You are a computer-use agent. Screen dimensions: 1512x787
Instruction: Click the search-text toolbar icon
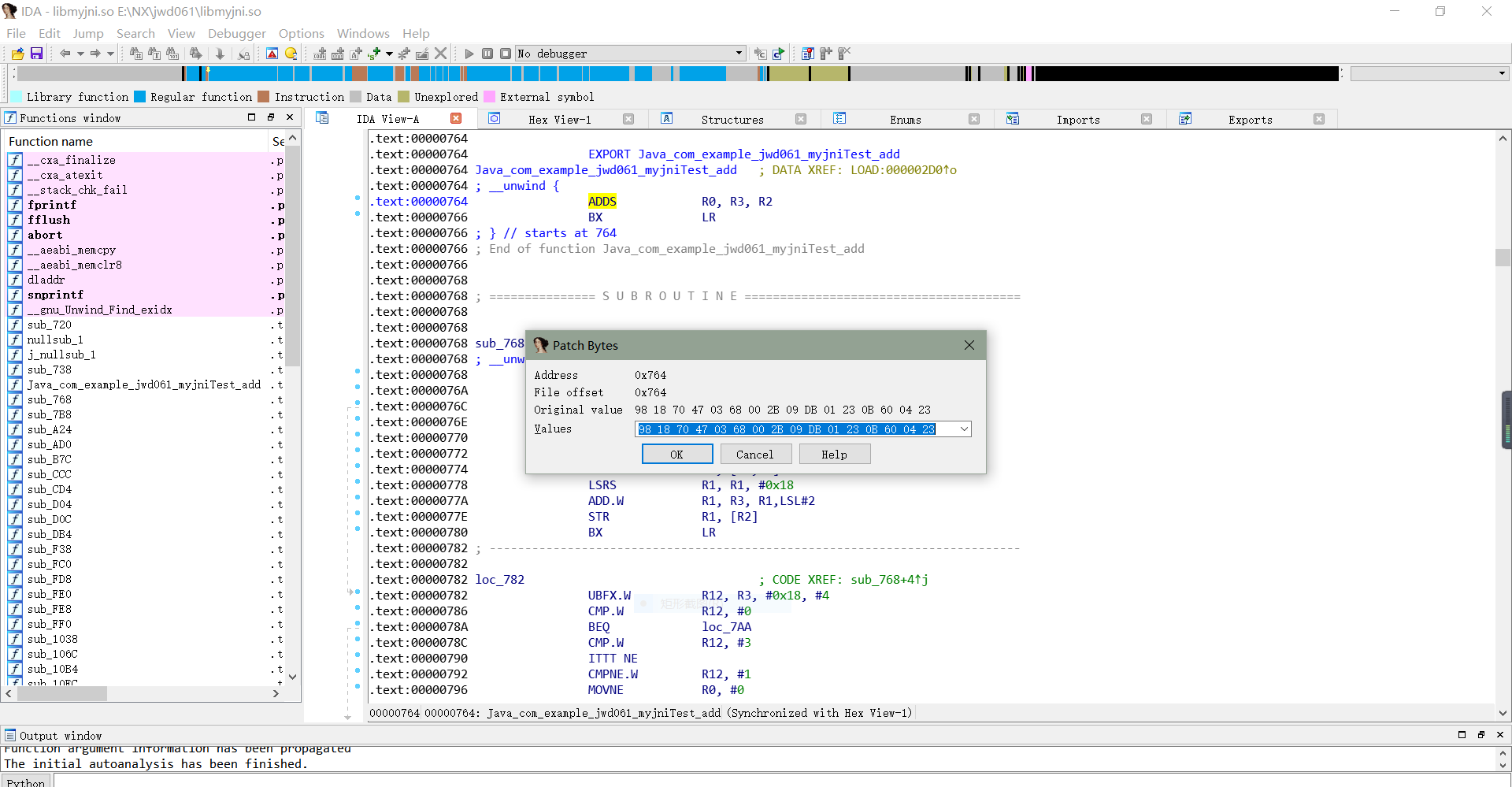click(154, 54)
